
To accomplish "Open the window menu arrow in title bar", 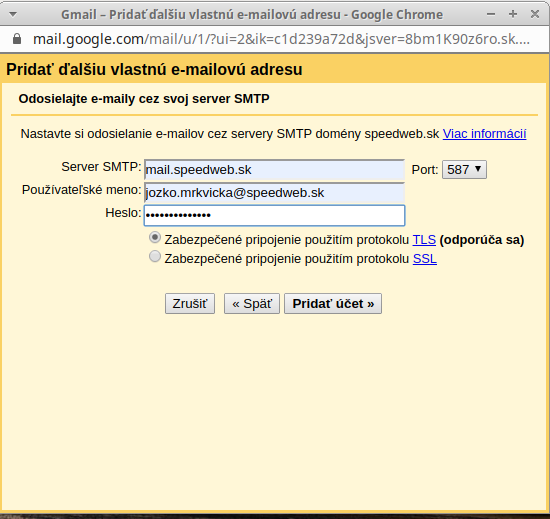I will [13, 14].
